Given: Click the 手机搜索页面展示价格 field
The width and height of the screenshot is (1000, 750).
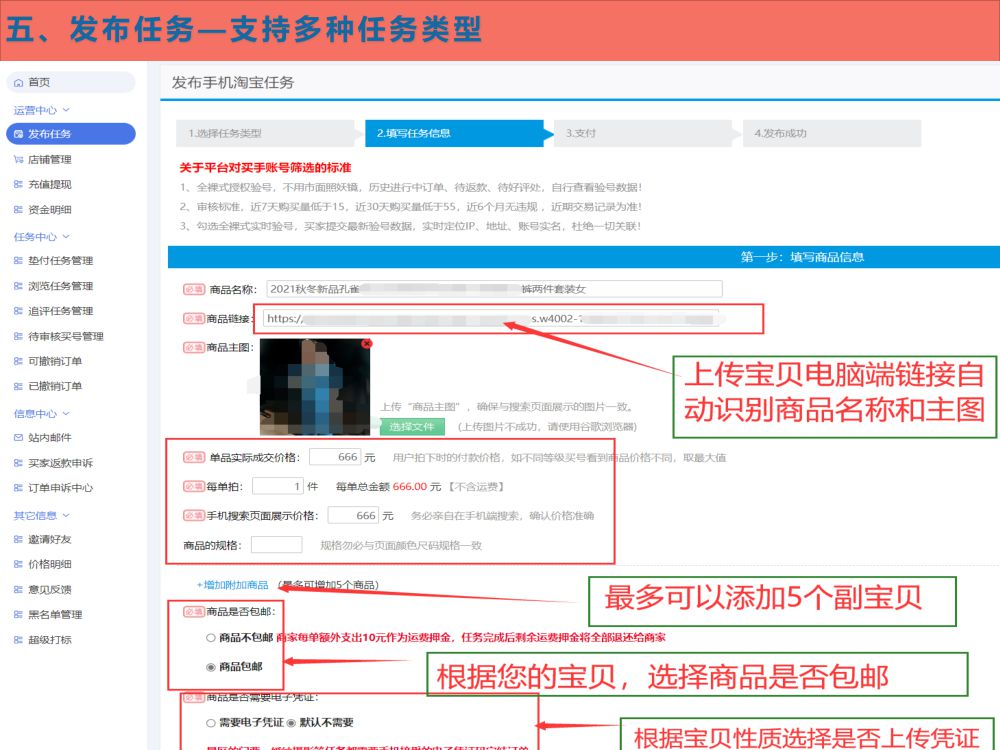Looking at the screenshot, I should point(353,515).
